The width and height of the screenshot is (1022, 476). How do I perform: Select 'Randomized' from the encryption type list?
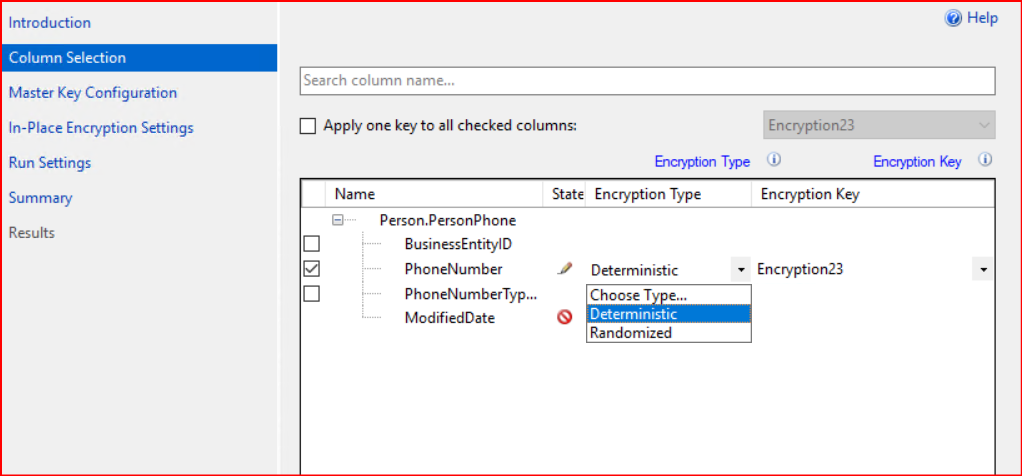(x=631, y=333)
